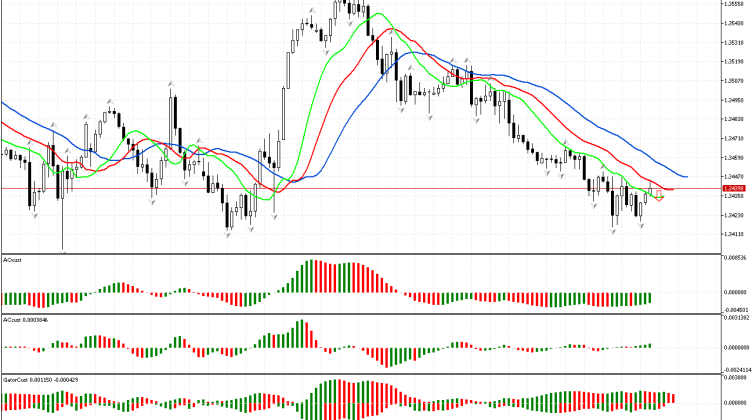Click the 0.000536 AOcust scale value
This screenshot has height=420, width=752.
point(736,258)
